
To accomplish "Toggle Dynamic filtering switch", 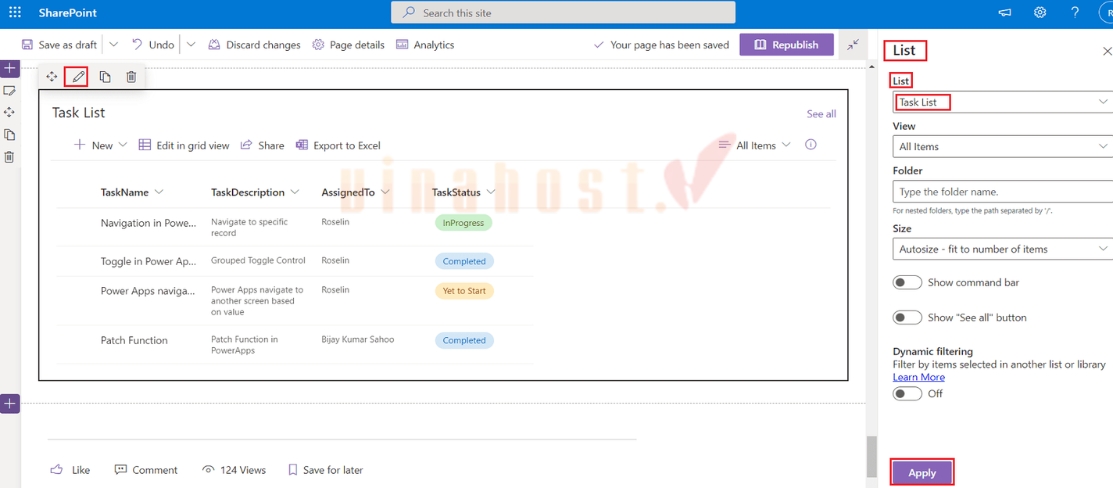I will click(x=907, y=393).
